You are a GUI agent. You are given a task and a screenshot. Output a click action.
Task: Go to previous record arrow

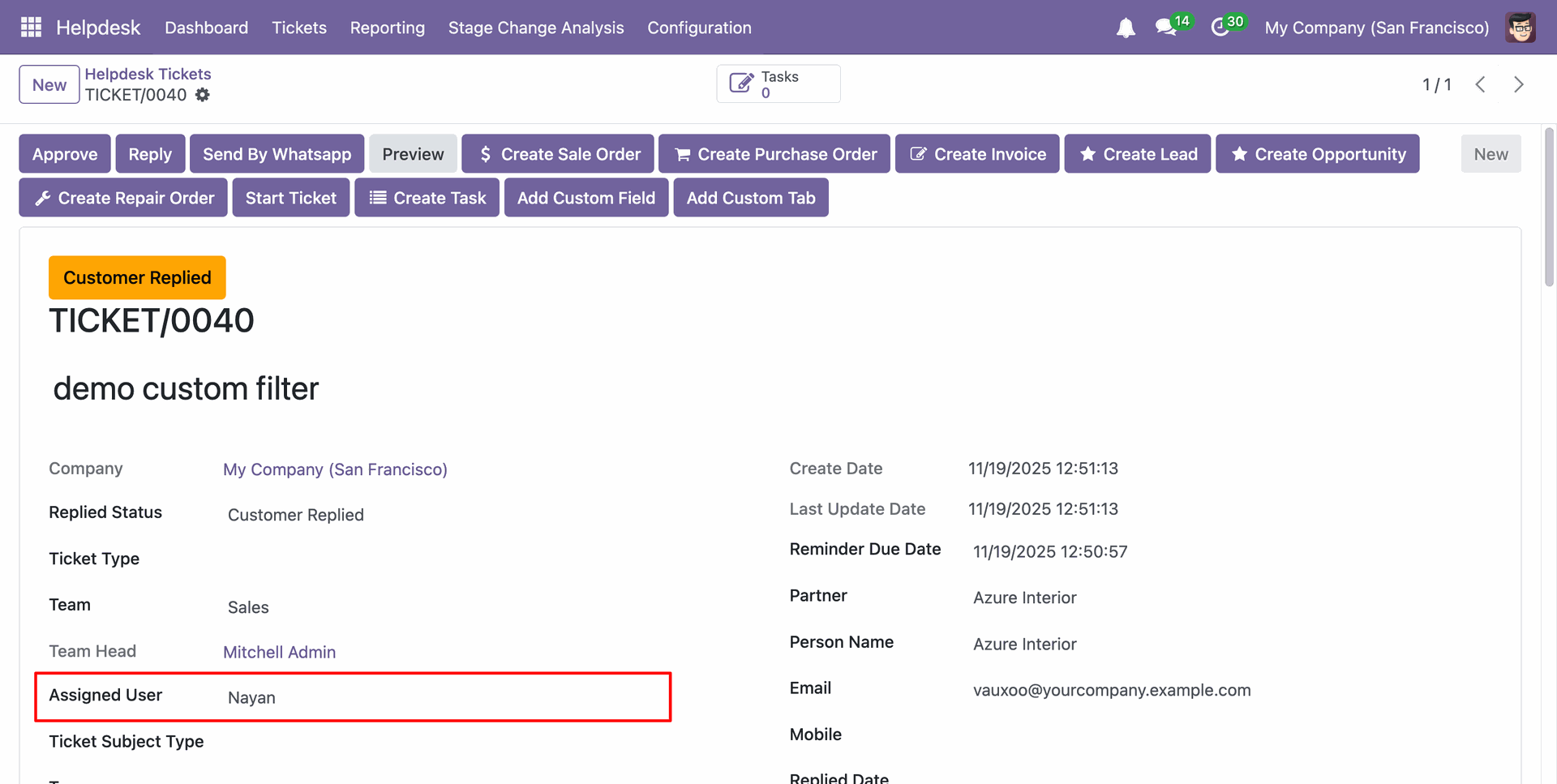[x=1480, y=84]
